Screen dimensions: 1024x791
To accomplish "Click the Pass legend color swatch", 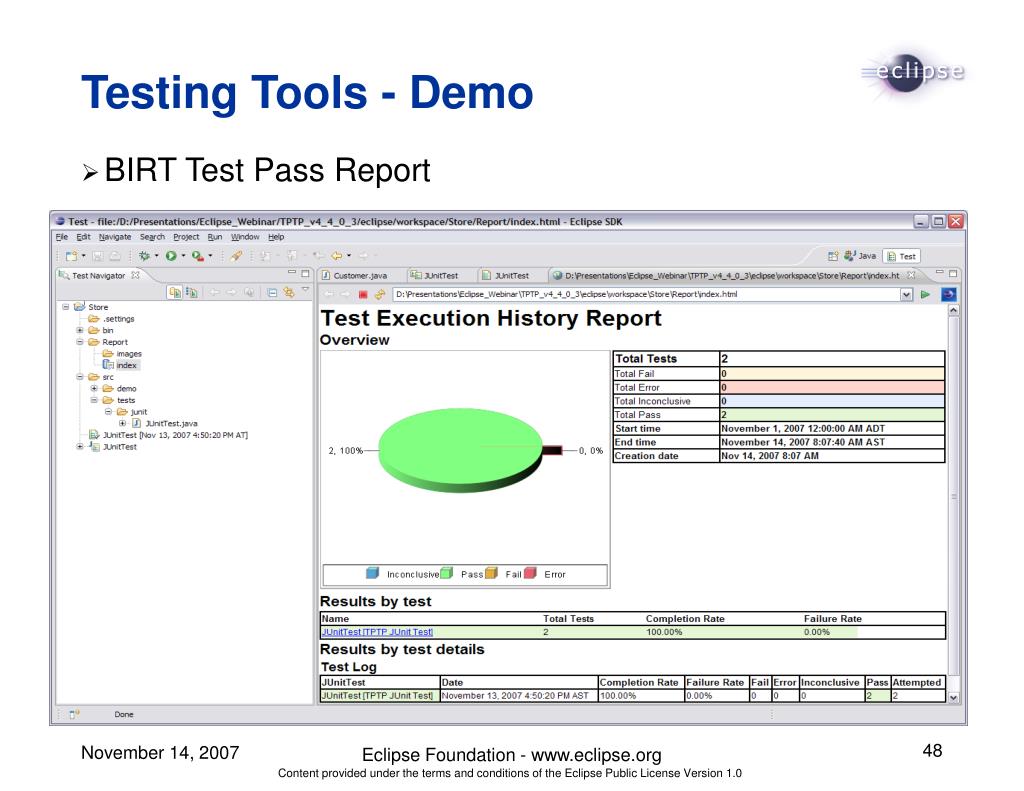I will [447, 573].
